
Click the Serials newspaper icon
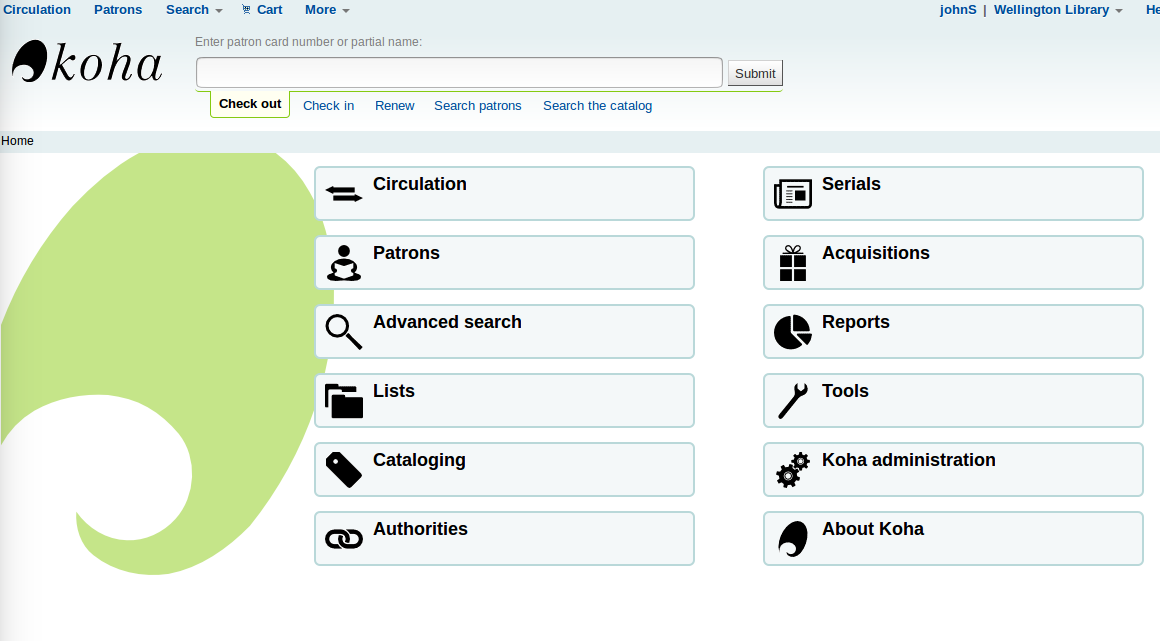coord(792,192)
